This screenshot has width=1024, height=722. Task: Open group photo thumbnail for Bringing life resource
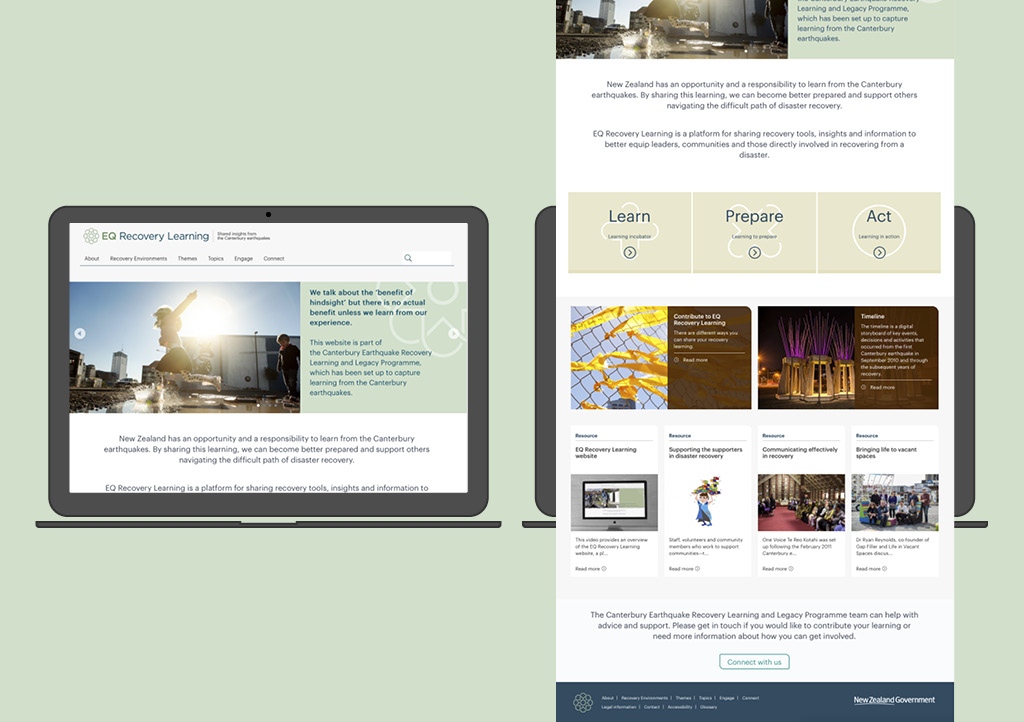[x=895, y=503]
